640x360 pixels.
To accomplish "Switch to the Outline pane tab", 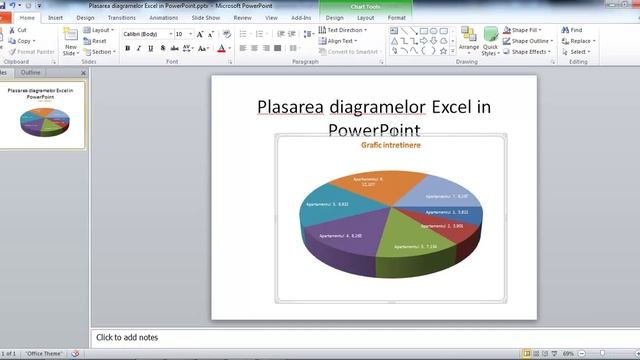I will tap(31, 73).
